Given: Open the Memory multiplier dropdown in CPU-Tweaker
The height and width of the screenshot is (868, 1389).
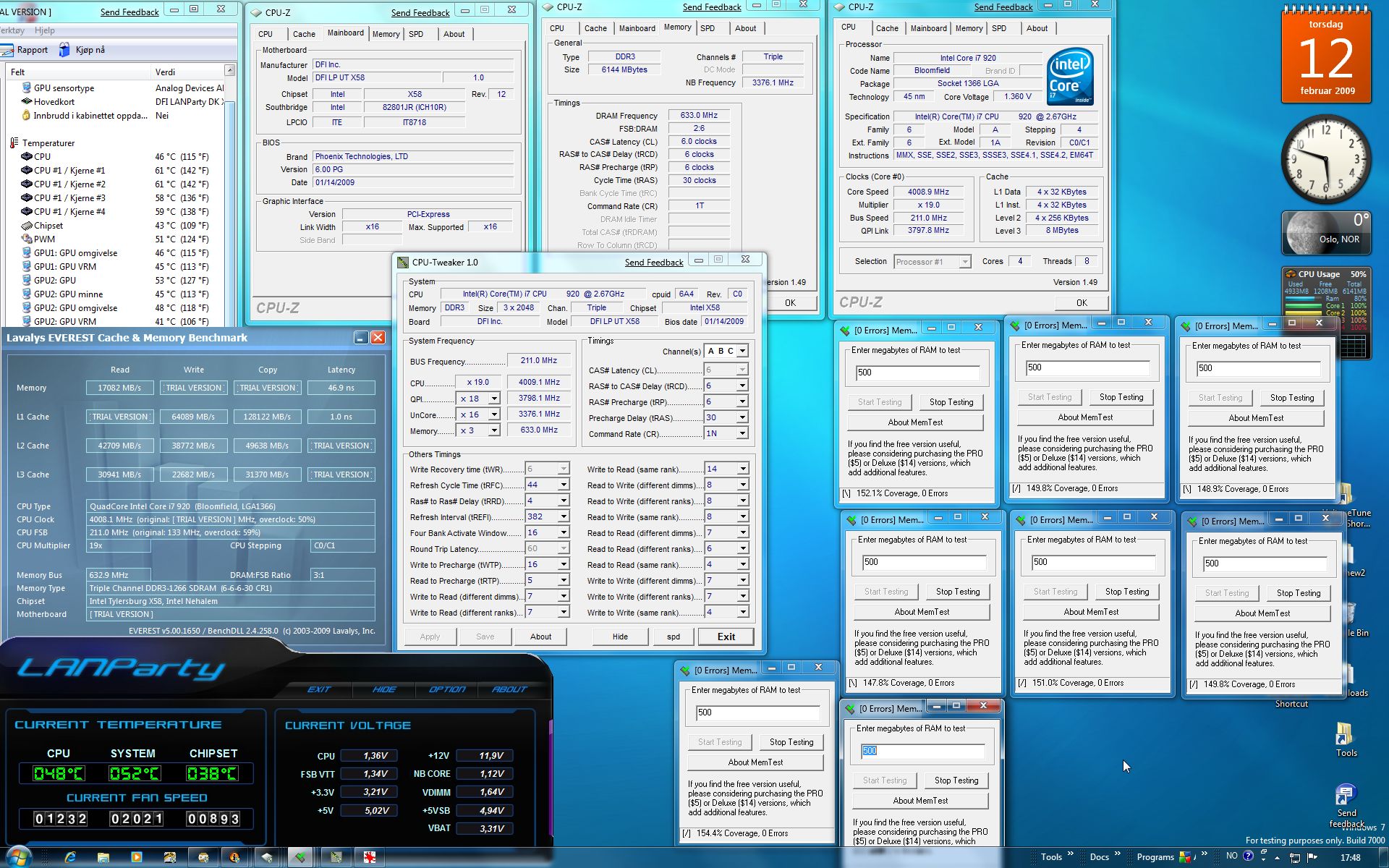Looking at the screenshot, I should [x=493, y=430].
